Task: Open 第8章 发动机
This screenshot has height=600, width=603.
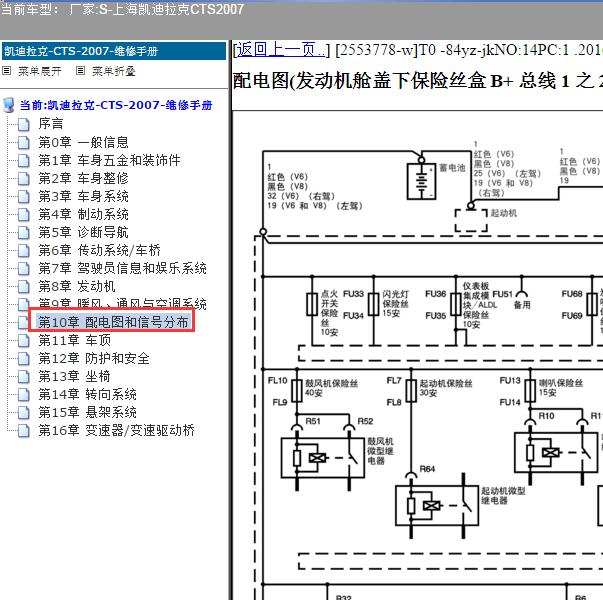Action: [77, 286]
